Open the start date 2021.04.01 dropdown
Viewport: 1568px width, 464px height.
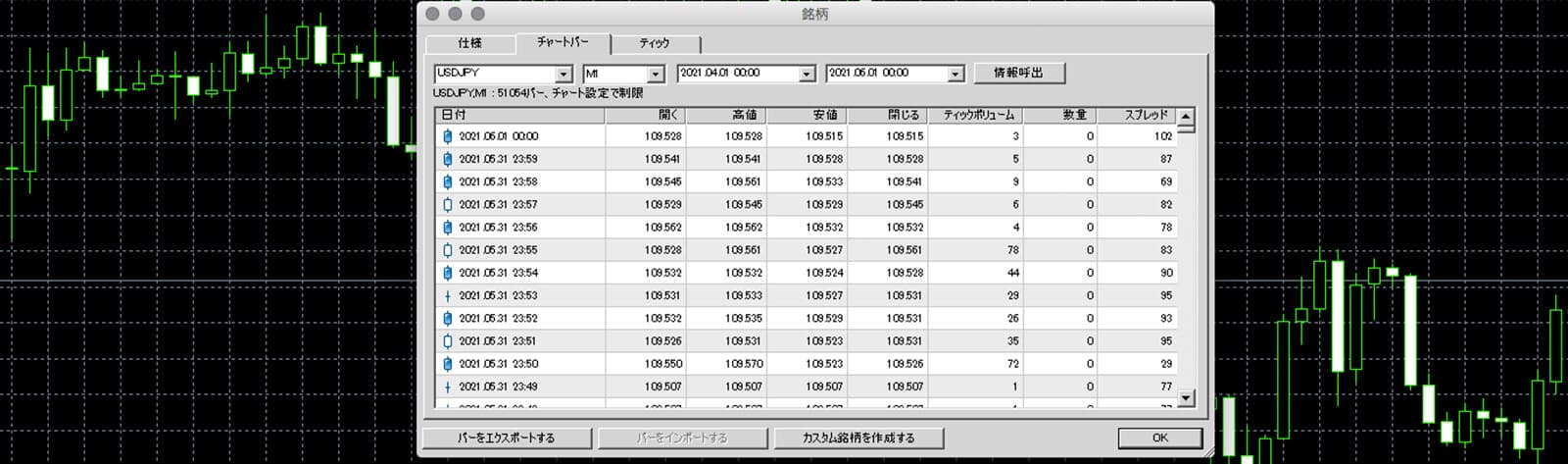[807, 74]
